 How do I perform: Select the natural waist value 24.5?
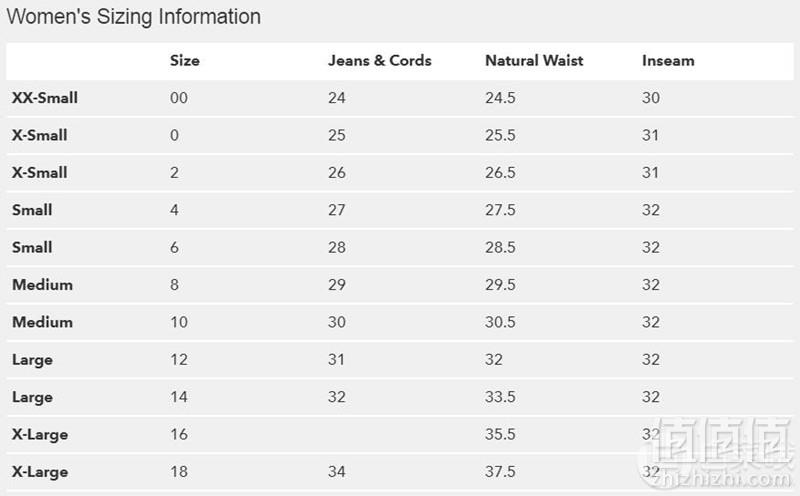(500, 98)
